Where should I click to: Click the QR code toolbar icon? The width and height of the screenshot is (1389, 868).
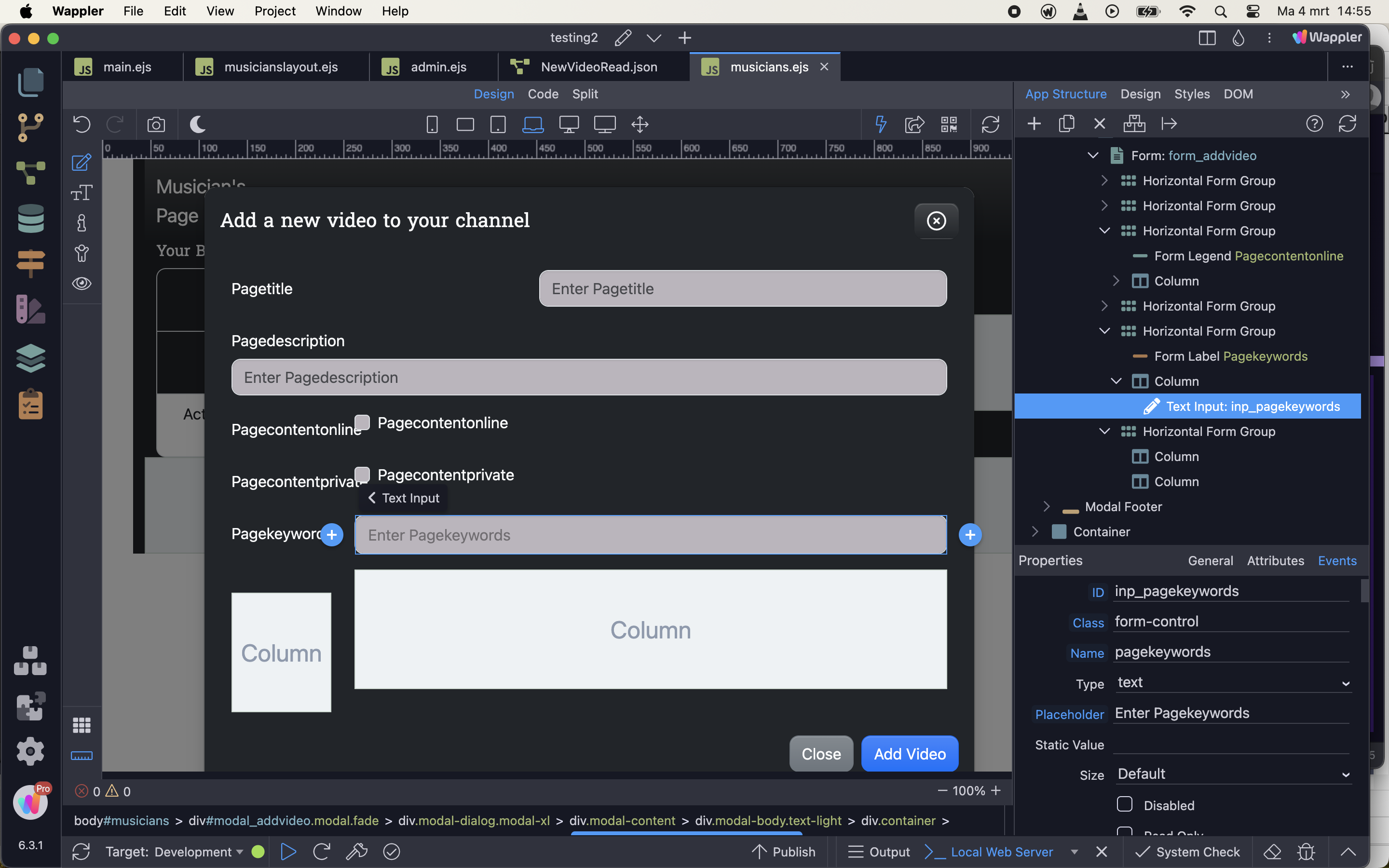point(949,124)
